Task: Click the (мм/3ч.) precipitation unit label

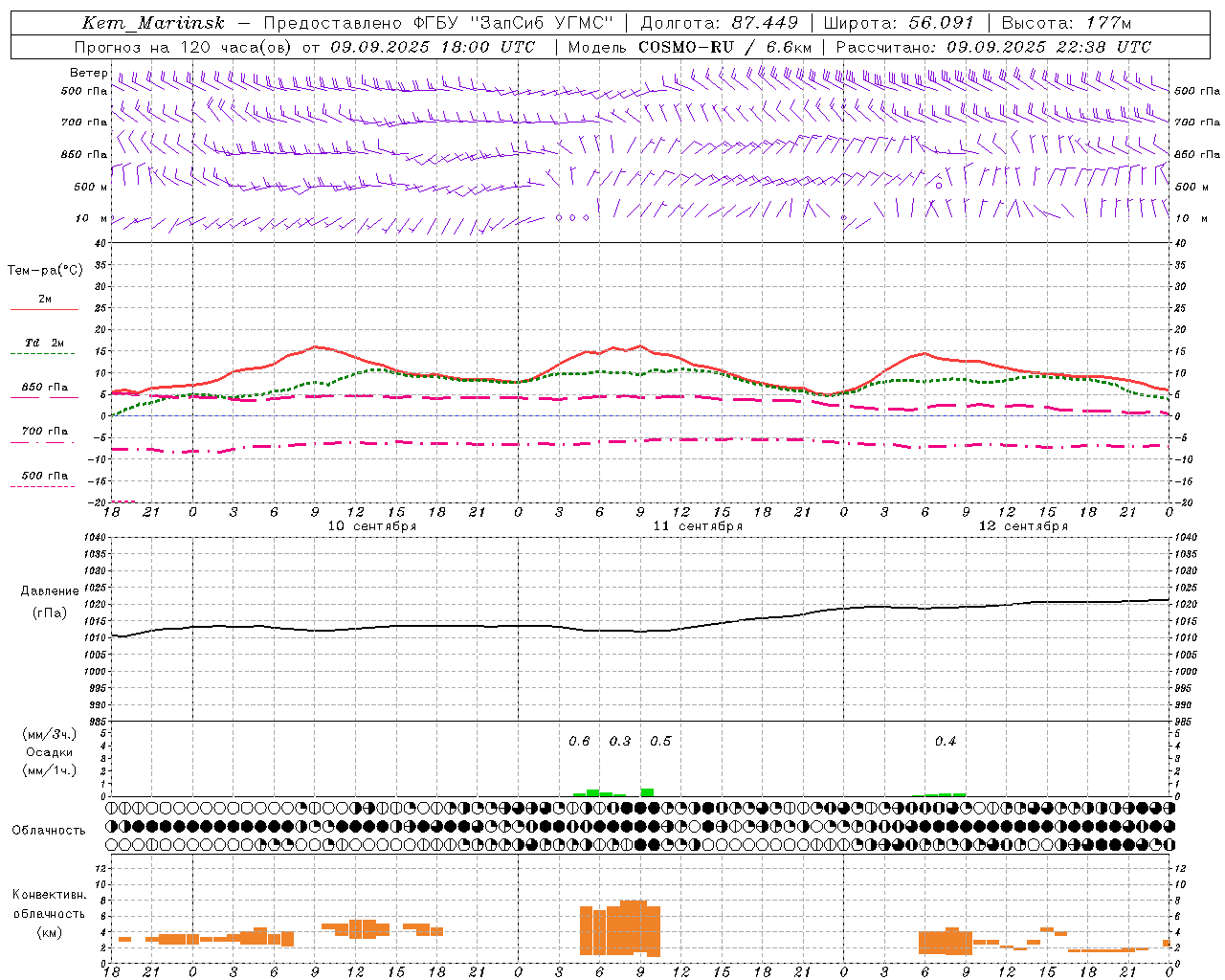Action: tap(50, 734)
